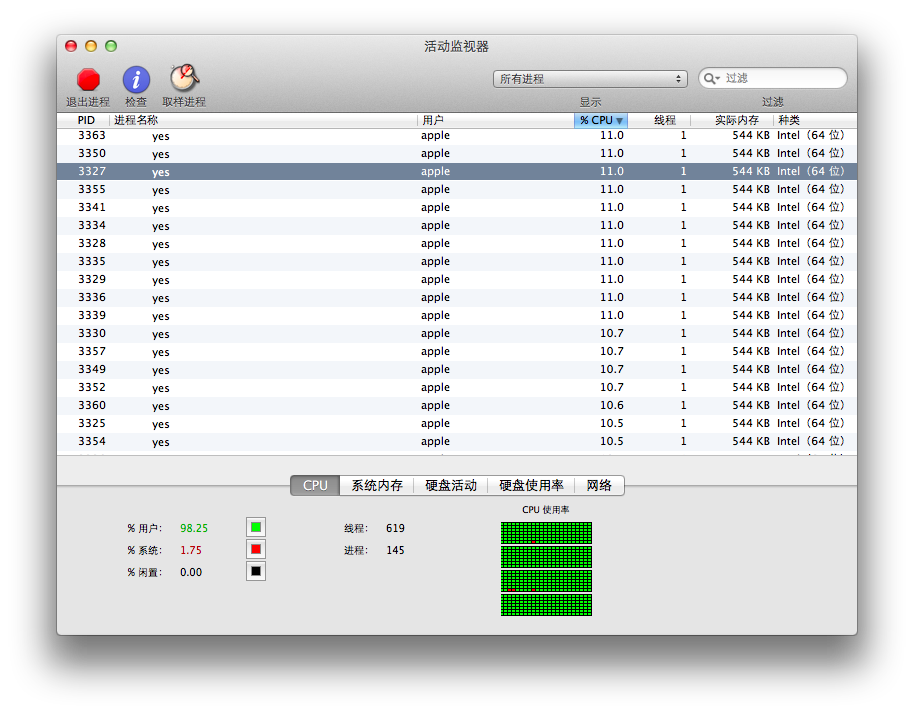Sort by the PID column header
Screen dimensions: 914x714
point(86,120)
